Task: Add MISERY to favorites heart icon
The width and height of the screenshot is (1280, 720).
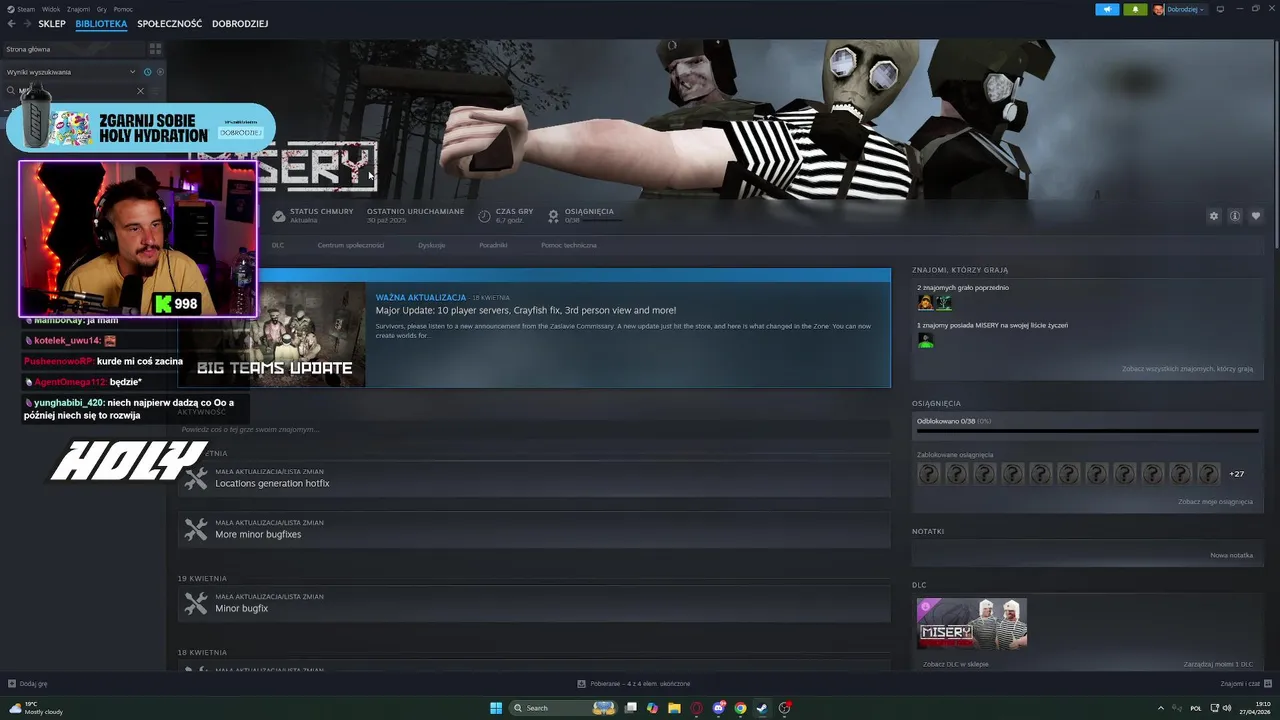Action: pos(1256,216)
